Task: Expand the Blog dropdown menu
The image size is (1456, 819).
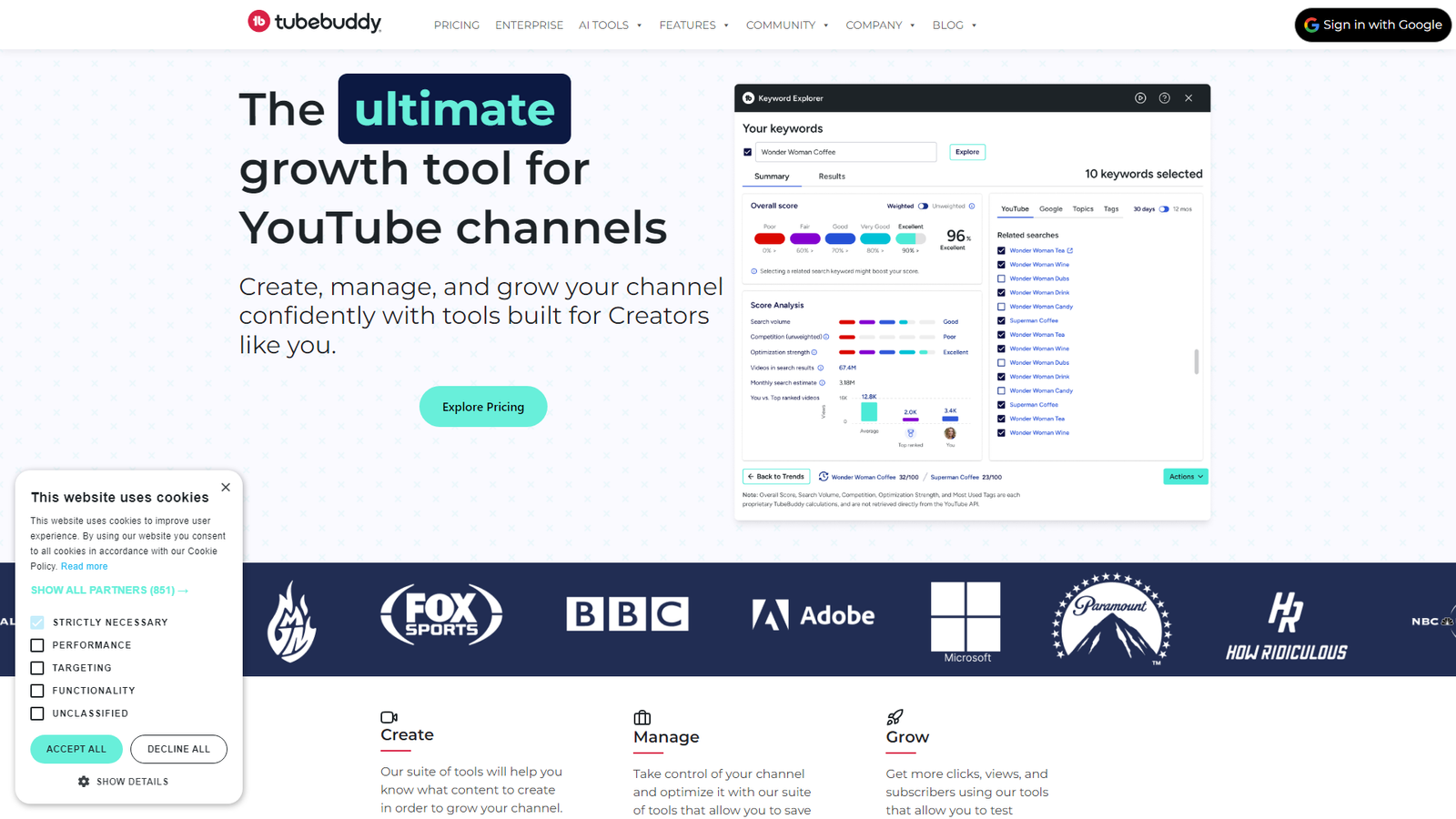Action: coord(955,25)
